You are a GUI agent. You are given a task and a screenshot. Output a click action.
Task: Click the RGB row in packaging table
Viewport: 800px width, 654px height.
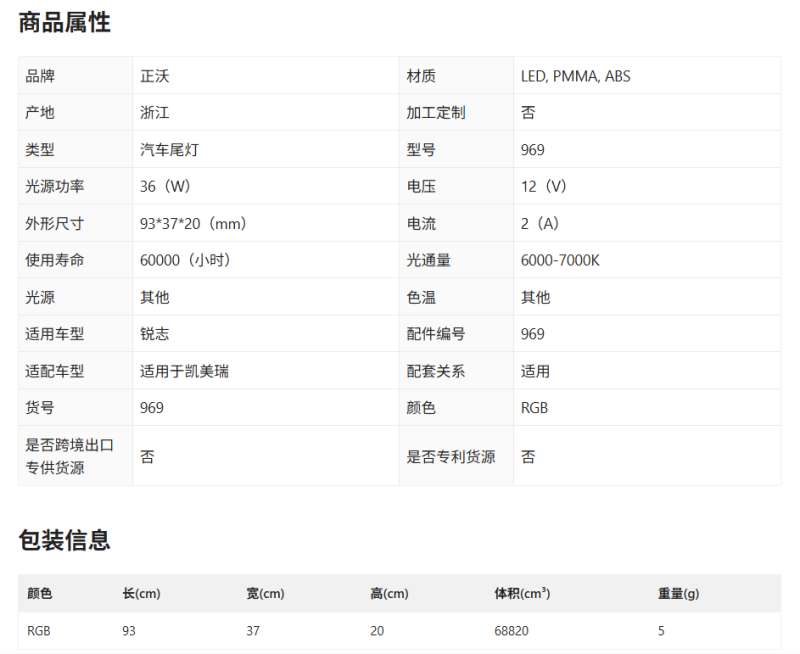[399, 631]
